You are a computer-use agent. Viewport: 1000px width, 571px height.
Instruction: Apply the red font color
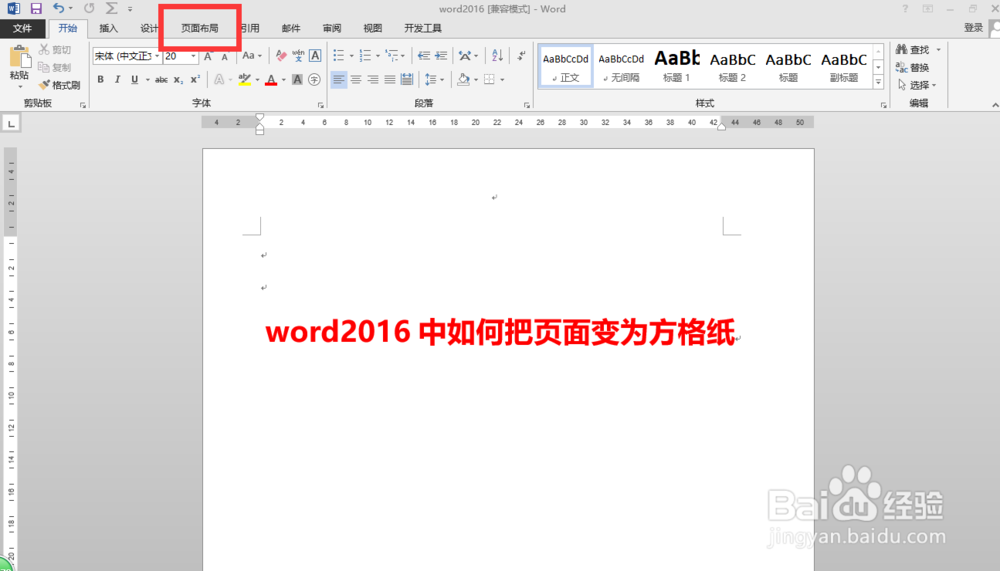(x=271, y=80)
